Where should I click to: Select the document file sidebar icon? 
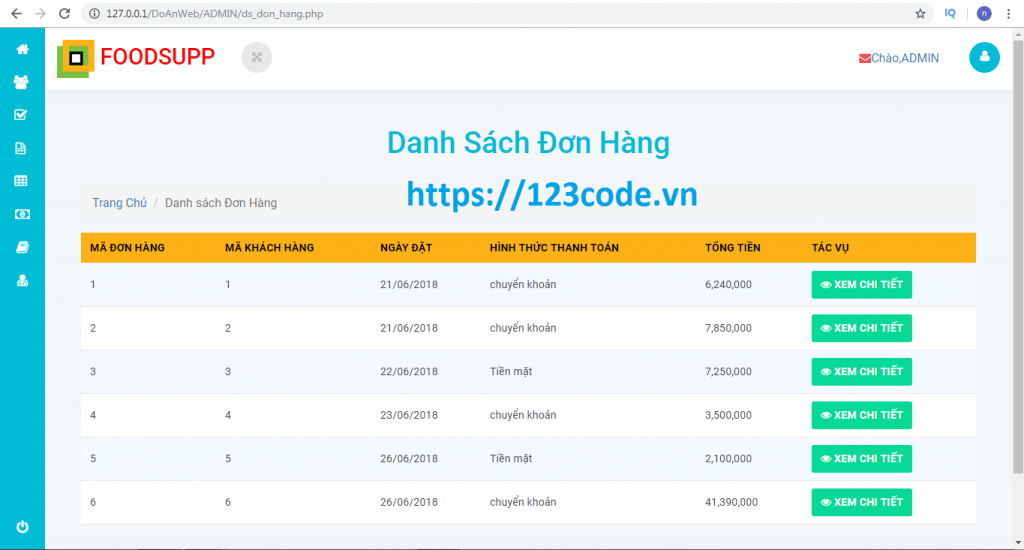21,148
